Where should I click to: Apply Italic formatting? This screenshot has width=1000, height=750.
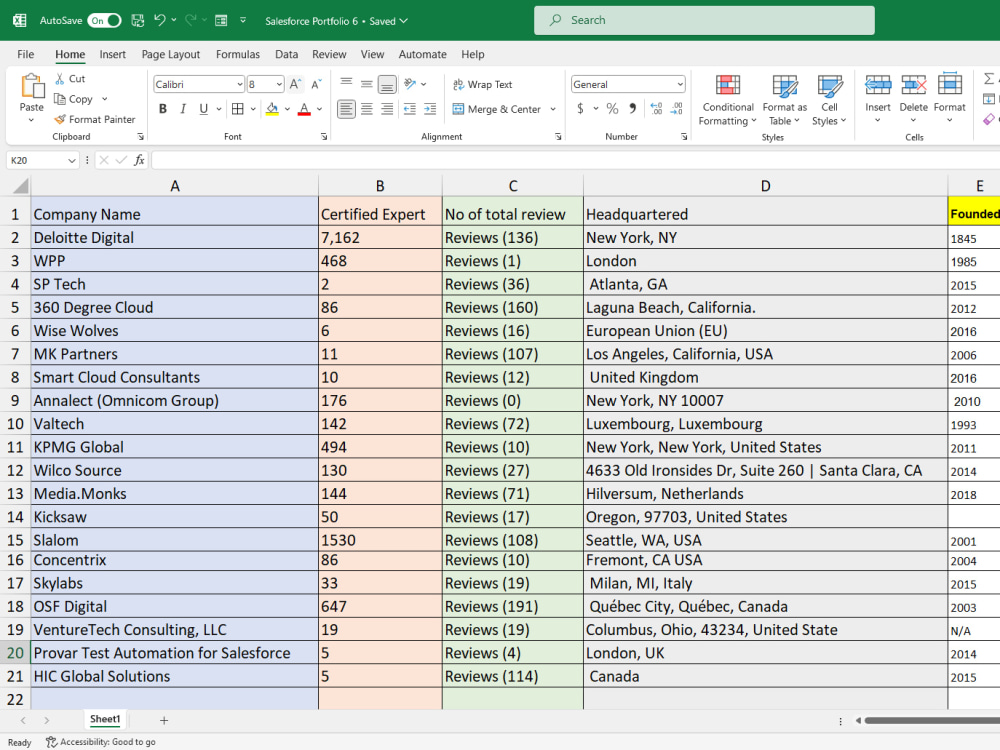click(x=183, y=109)
